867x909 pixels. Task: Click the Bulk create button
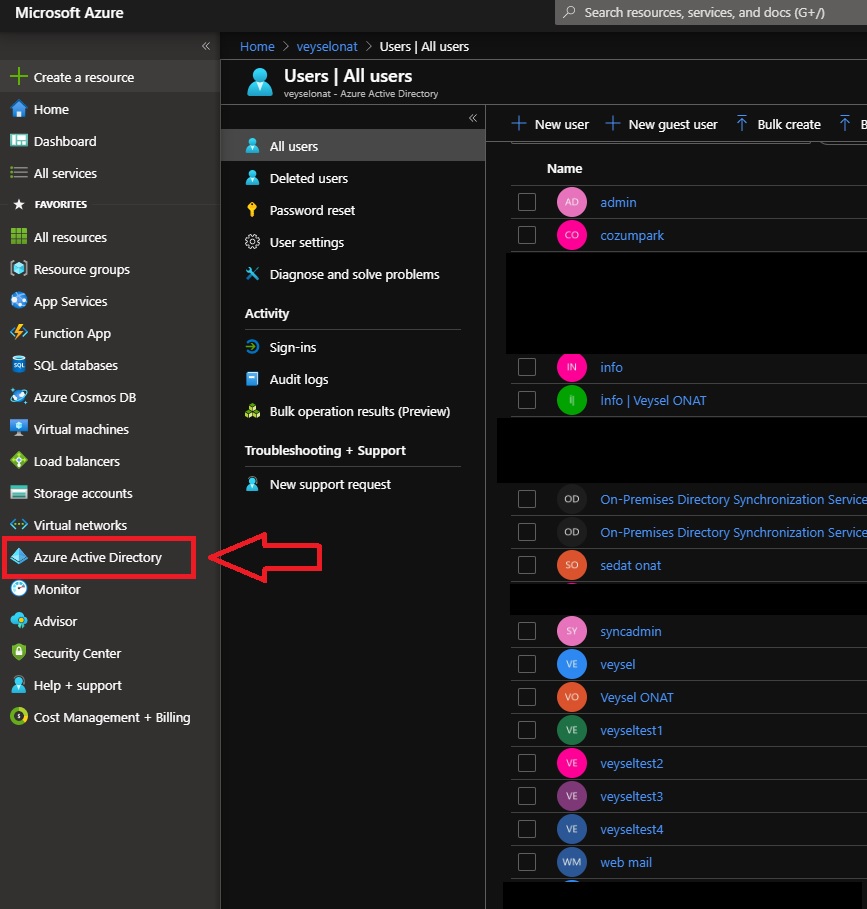click(778, 124)
